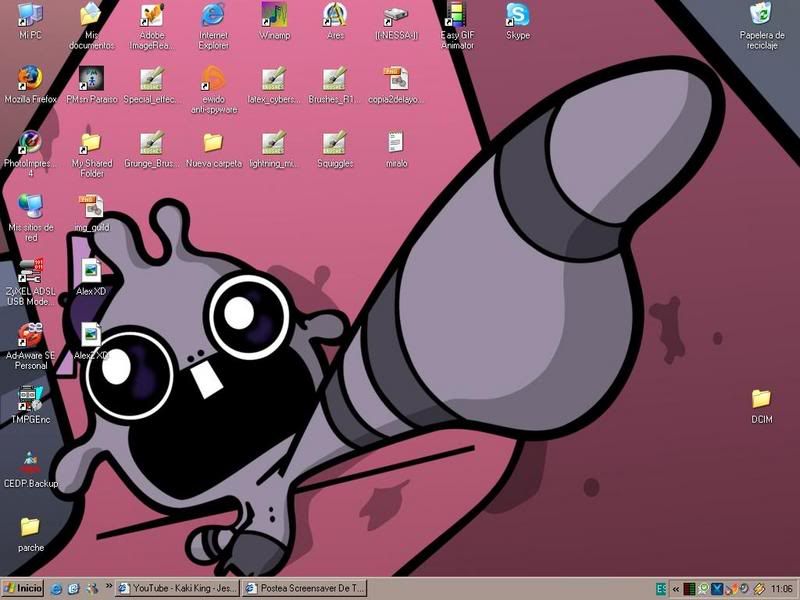Viewport: 800px width, 600px height.
Task: Open the My Shared Folder shortcut
Action: pos(91,154)
